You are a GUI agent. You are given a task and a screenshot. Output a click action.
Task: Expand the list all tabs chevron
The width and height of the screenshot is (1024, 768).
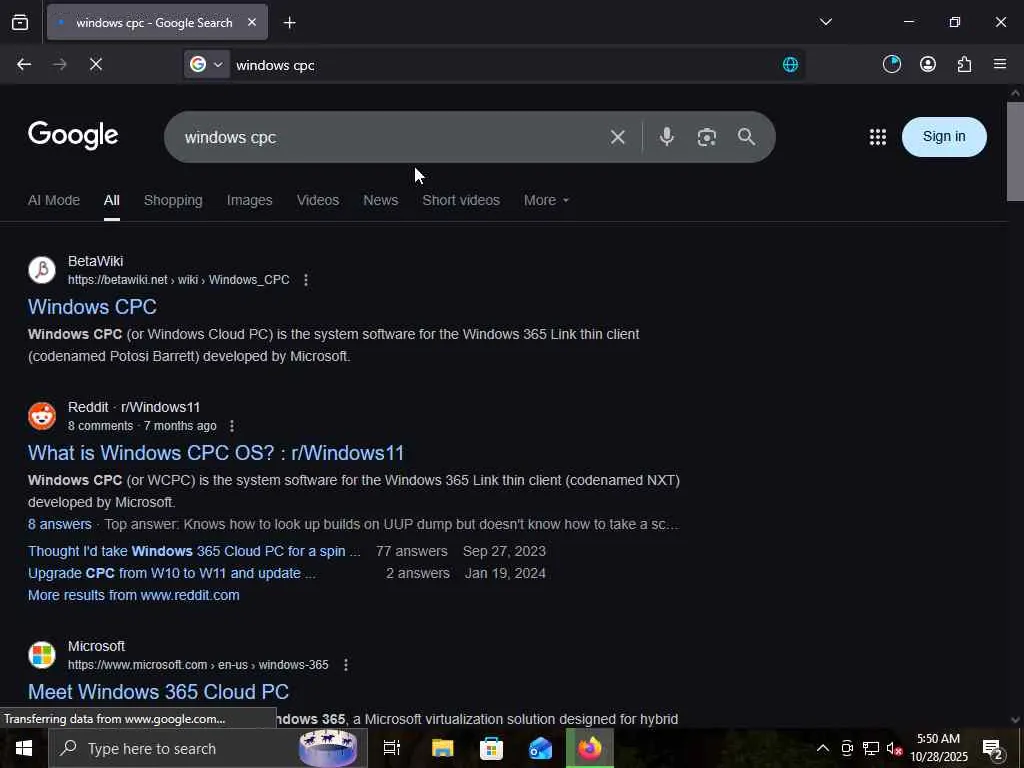[825, 22]
